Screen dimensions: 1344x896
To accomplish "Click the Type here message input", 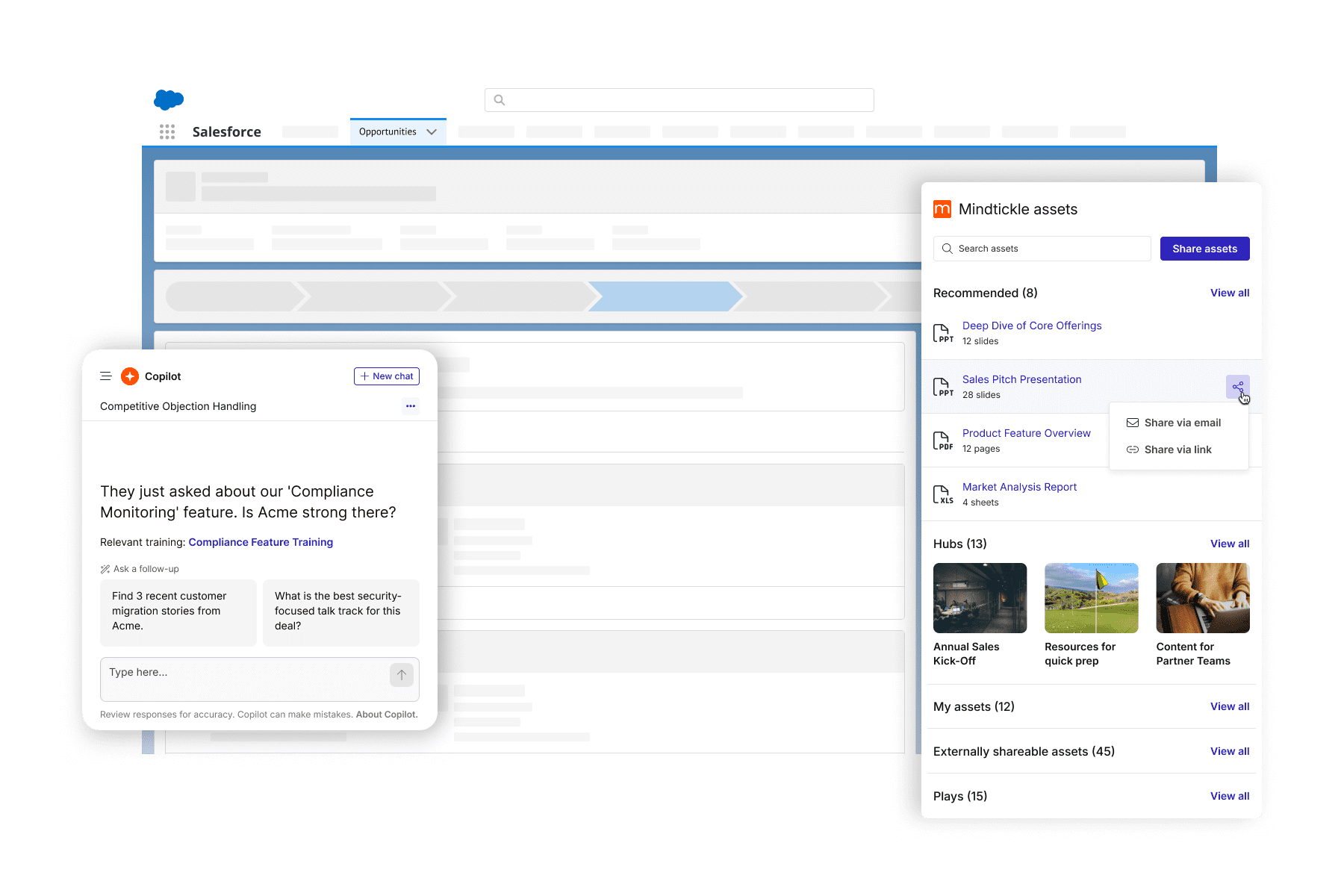I will (224, 675).
